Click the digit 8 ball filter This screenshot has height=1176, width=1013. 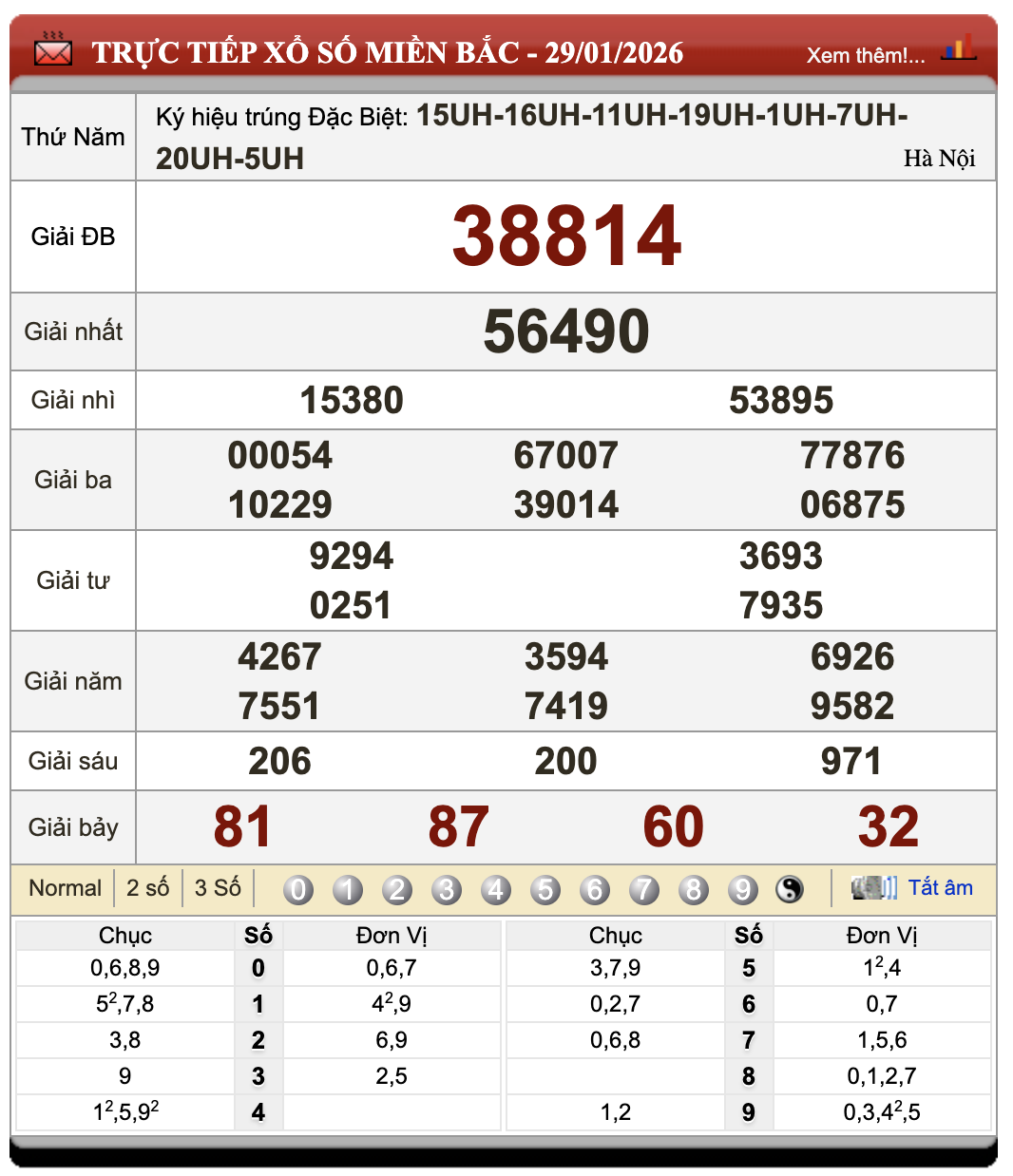tap(694, 890)
